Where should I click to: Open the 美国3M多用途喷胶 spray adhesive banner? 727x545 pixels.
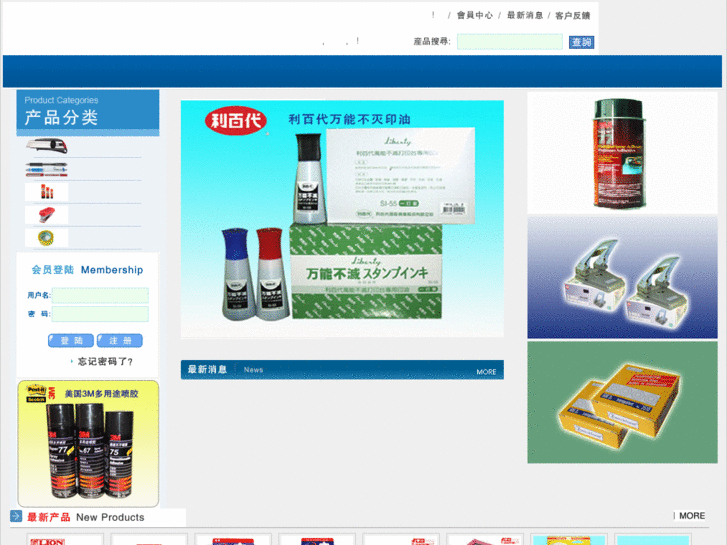tap(88, 443)
